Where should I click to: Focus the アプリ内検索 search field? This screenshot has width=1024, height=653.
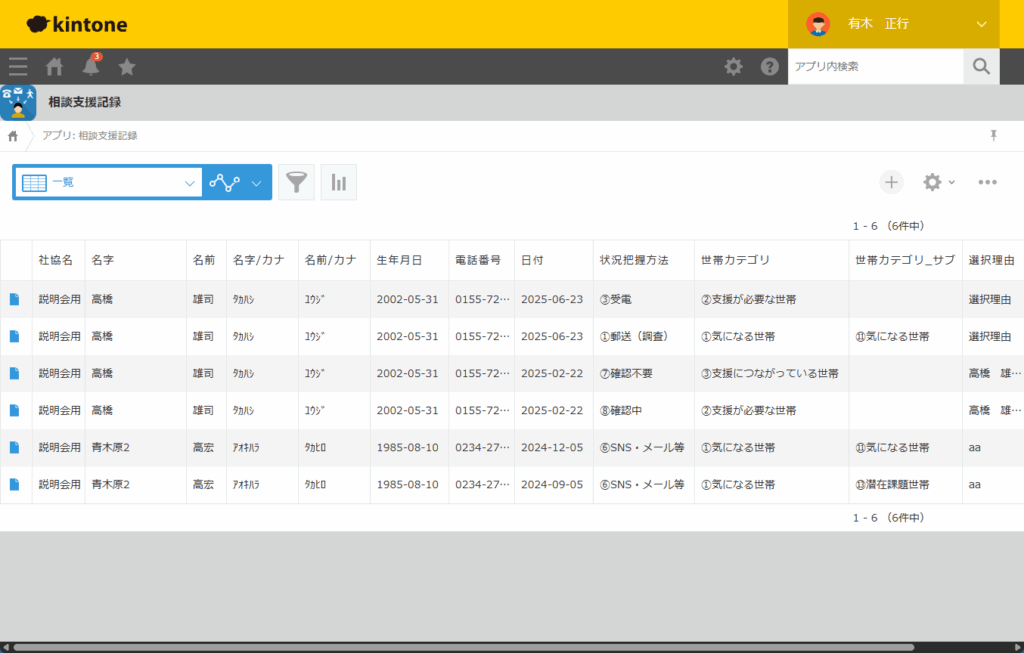875,67
